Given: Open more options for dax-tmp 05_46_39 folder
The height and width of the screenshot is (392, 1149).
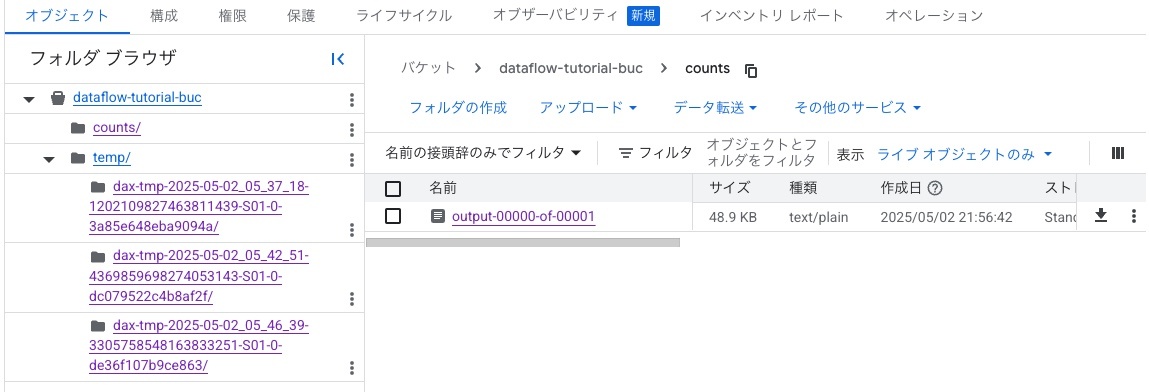Looking at the screenshot, I should click(x=352, y=368).
